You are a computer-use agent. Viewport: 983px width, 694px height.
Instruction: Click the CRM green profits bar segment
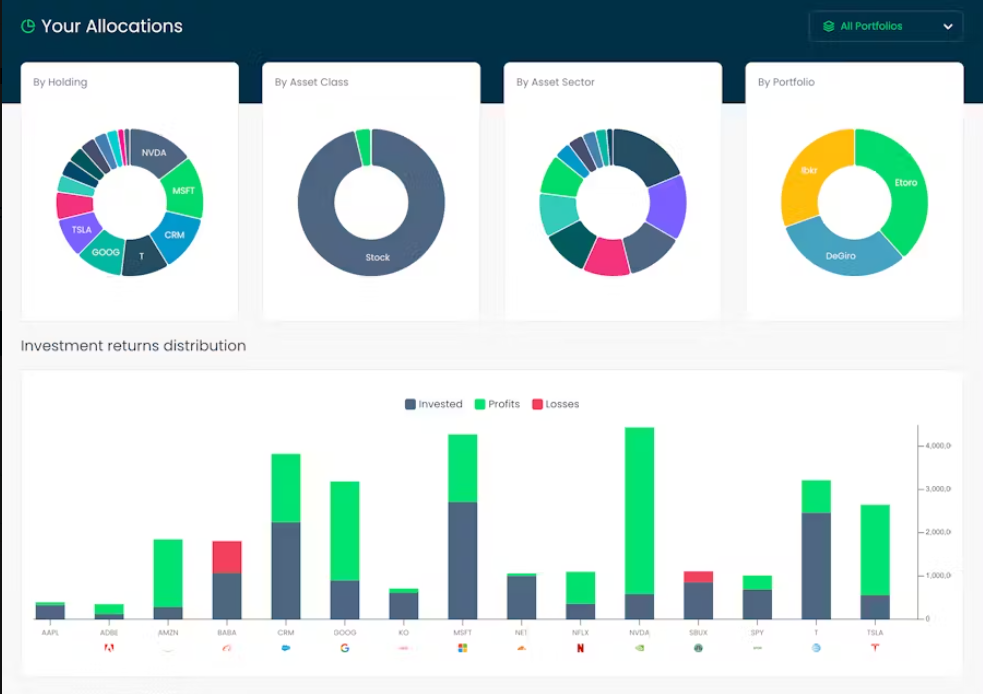[286, 488]
